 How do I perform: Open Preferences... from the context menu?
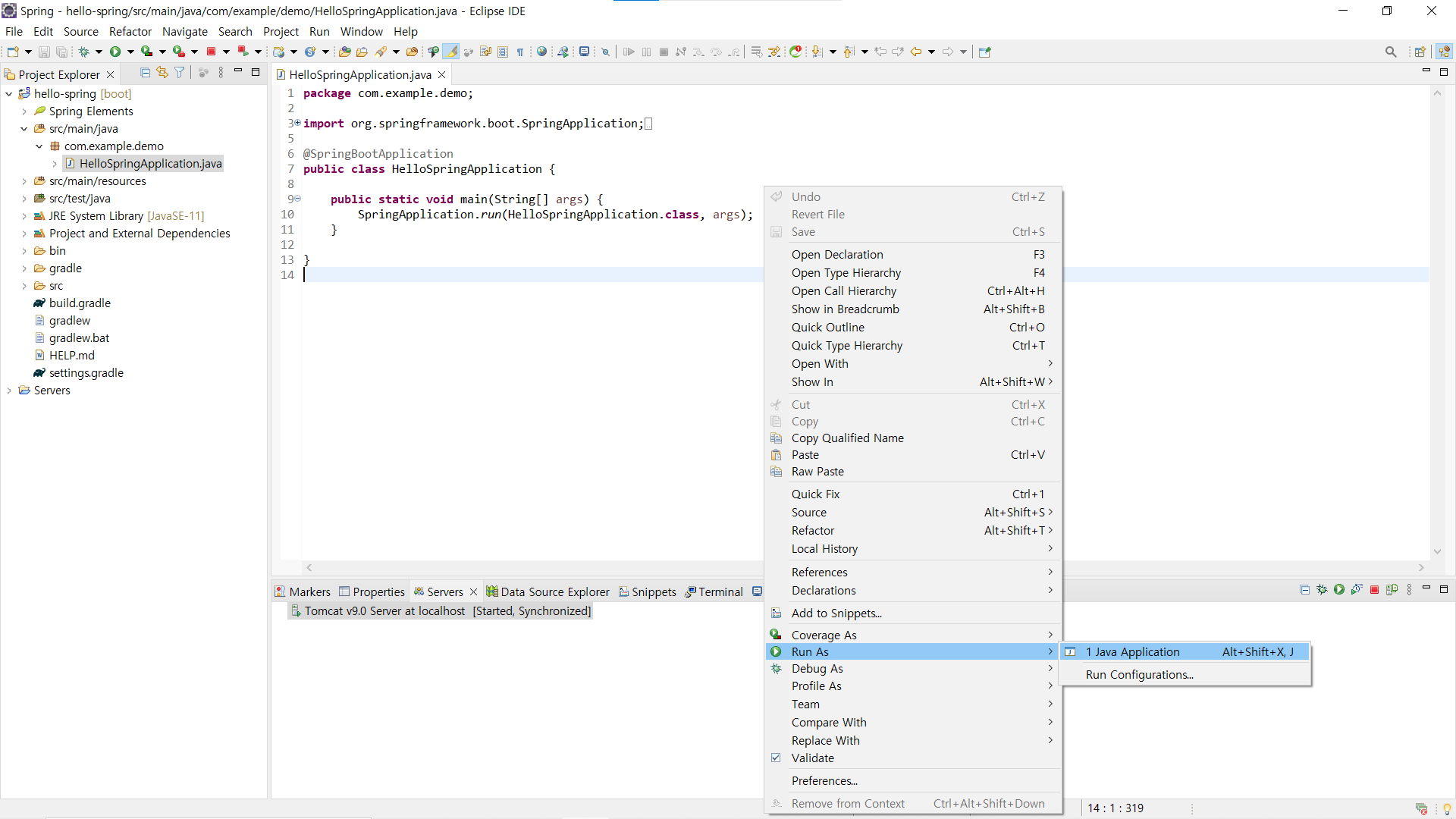824,780
